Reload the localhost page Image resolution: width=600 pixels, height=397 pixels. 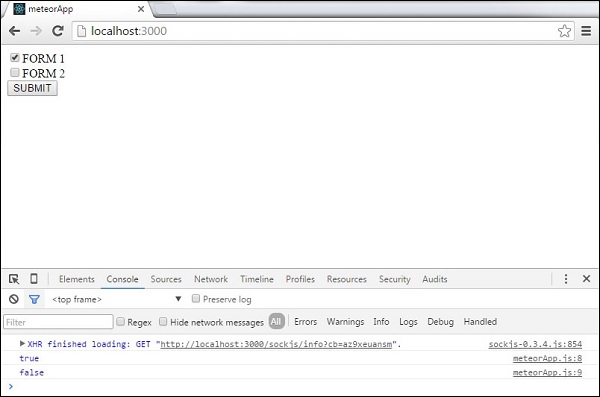(x=58, y=31)
